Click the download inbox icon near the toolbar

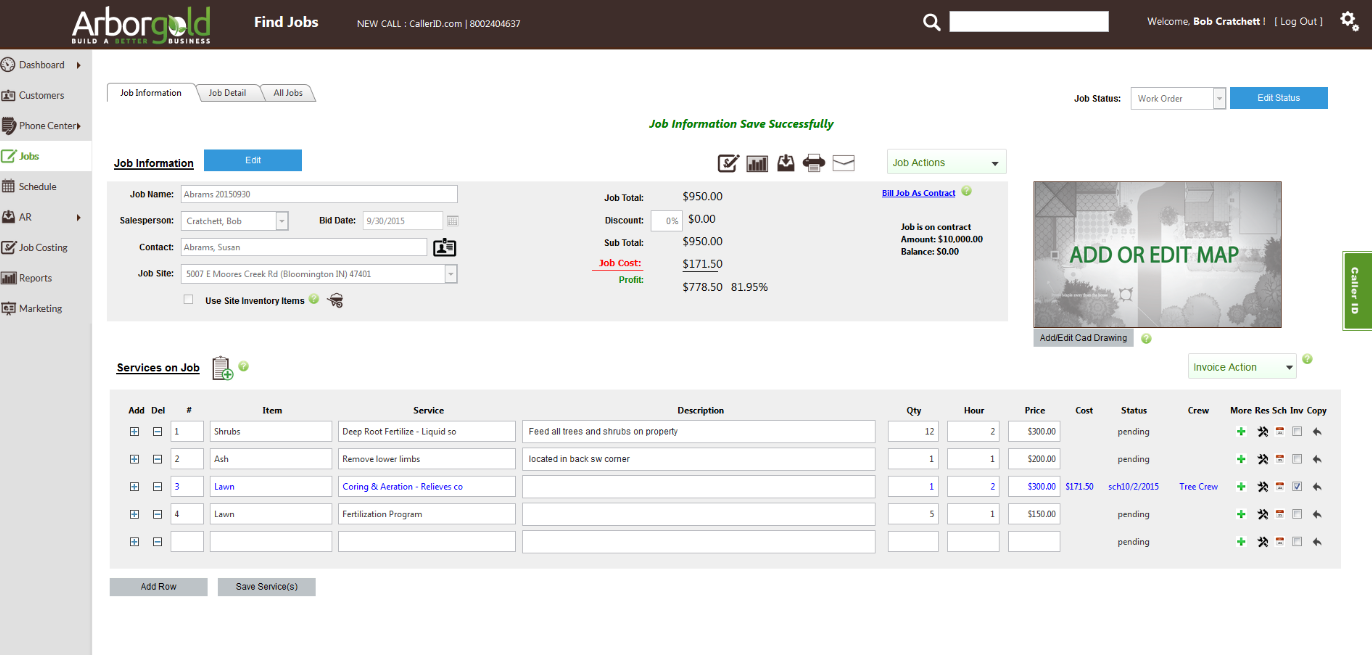pos(785,162)
